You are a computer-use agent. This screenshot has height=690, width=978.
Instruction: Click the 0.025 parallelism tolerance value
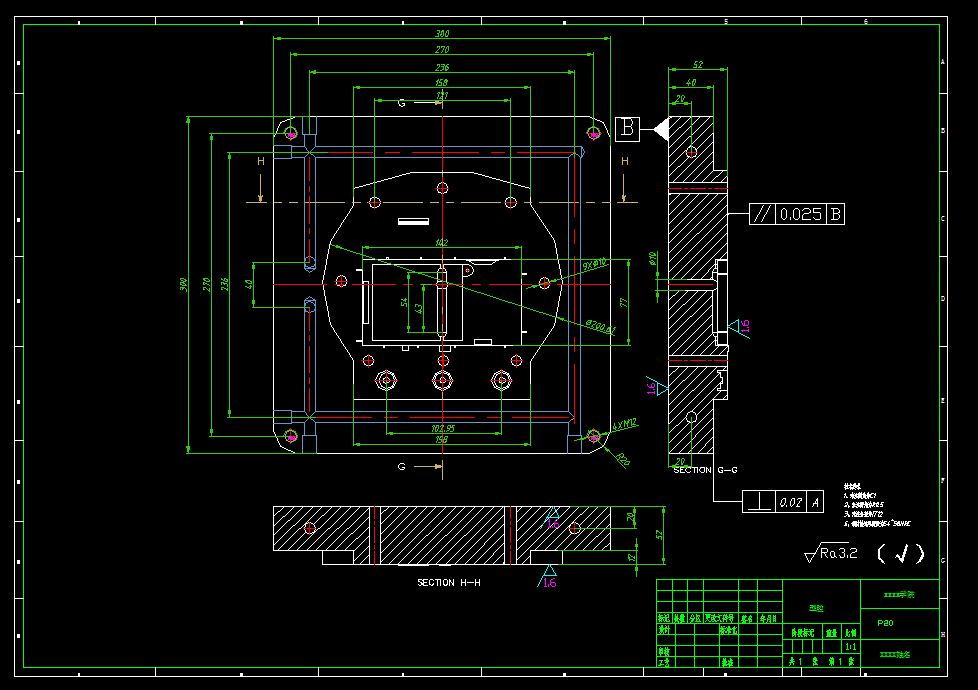[x=801, y=214]
